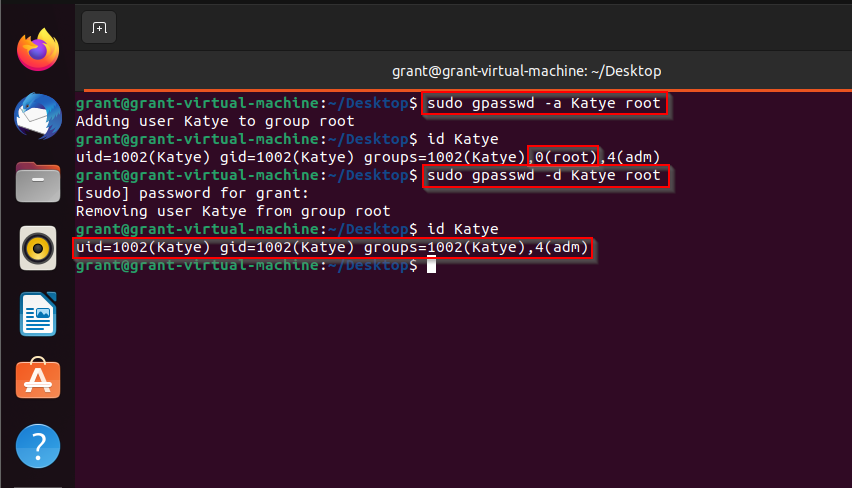
Task: Open the Ubuntu Software store icon
Action: [38, 379]
